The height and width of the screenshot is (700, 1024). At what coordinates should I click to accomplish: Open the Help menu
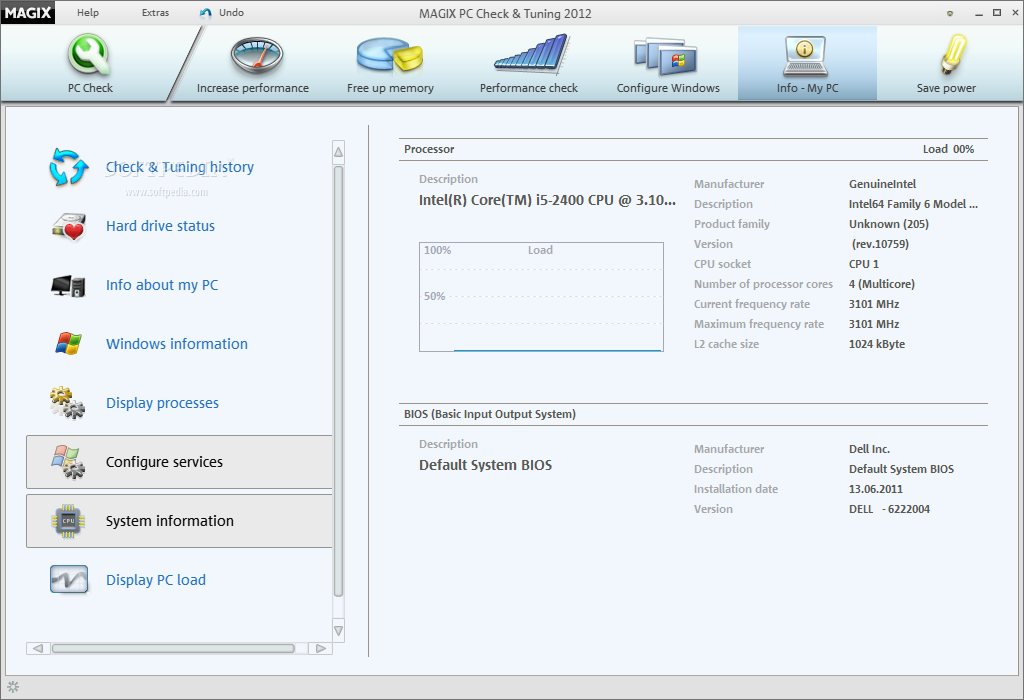[88, 12]
